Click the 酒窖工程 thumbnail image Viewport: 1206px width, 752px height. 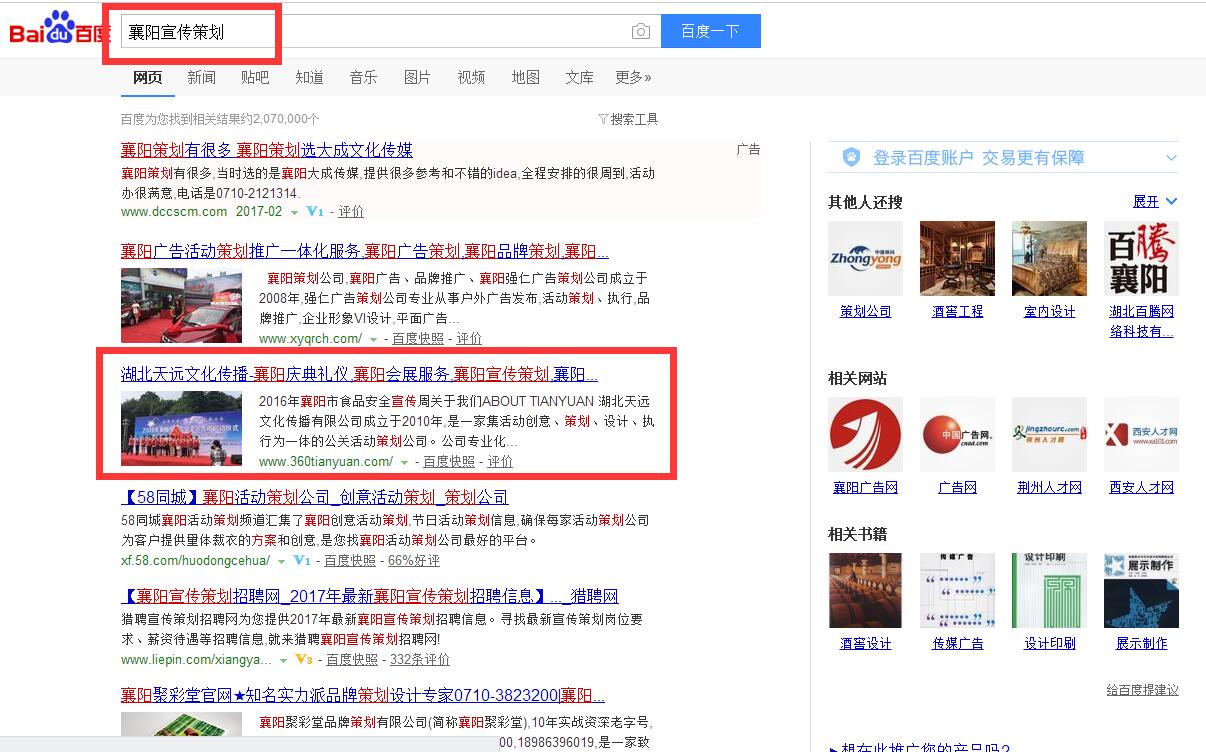(957, 258)
